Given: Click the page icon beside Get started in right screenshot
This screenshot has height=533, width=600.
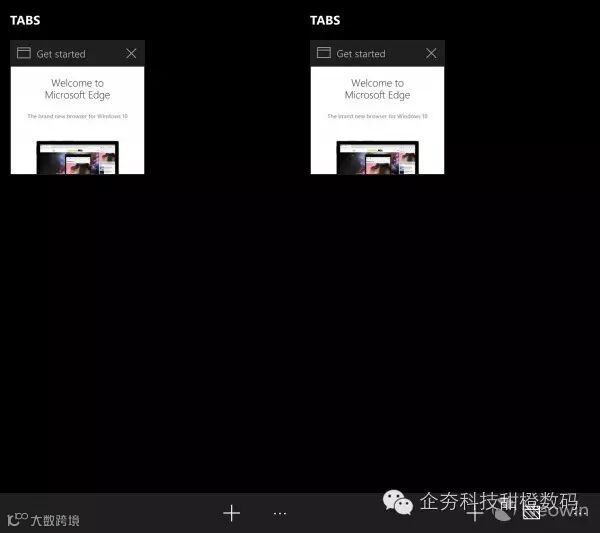Looking at the screenshot, I should [324, 53].
